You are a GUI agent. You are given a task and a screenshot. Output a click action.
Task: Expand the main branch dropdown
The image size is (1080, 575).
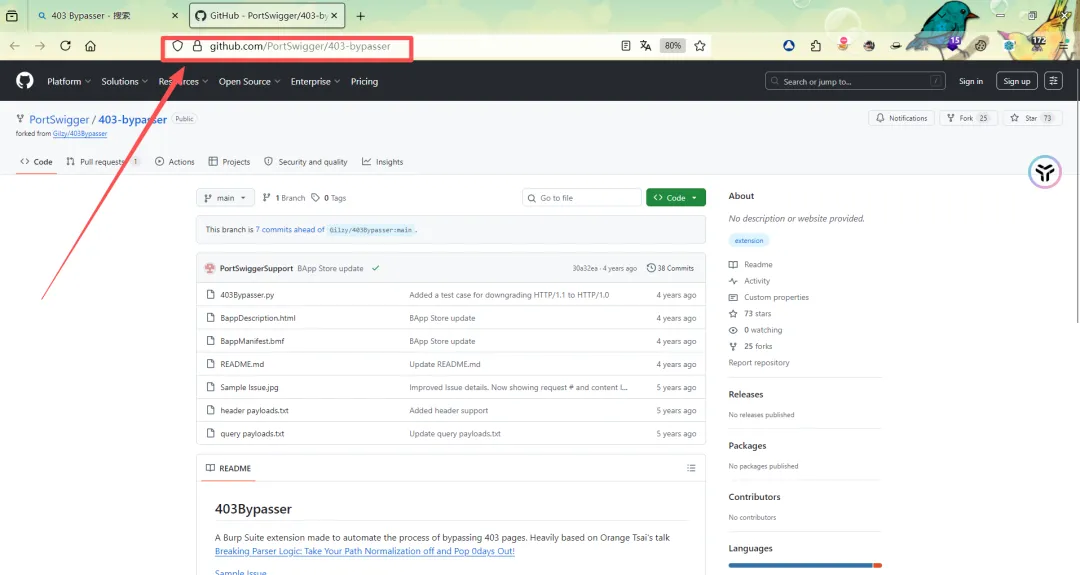(x=225, y=198)
